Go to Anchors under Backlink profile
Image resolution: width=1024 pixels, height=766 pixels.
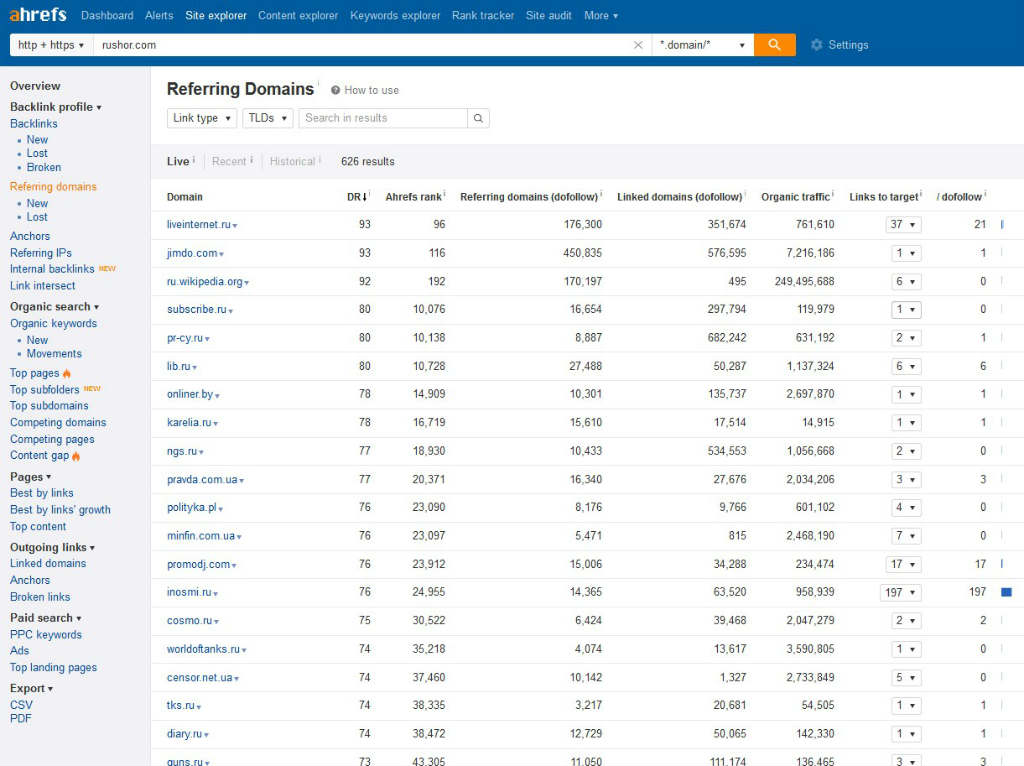(30, 236)
